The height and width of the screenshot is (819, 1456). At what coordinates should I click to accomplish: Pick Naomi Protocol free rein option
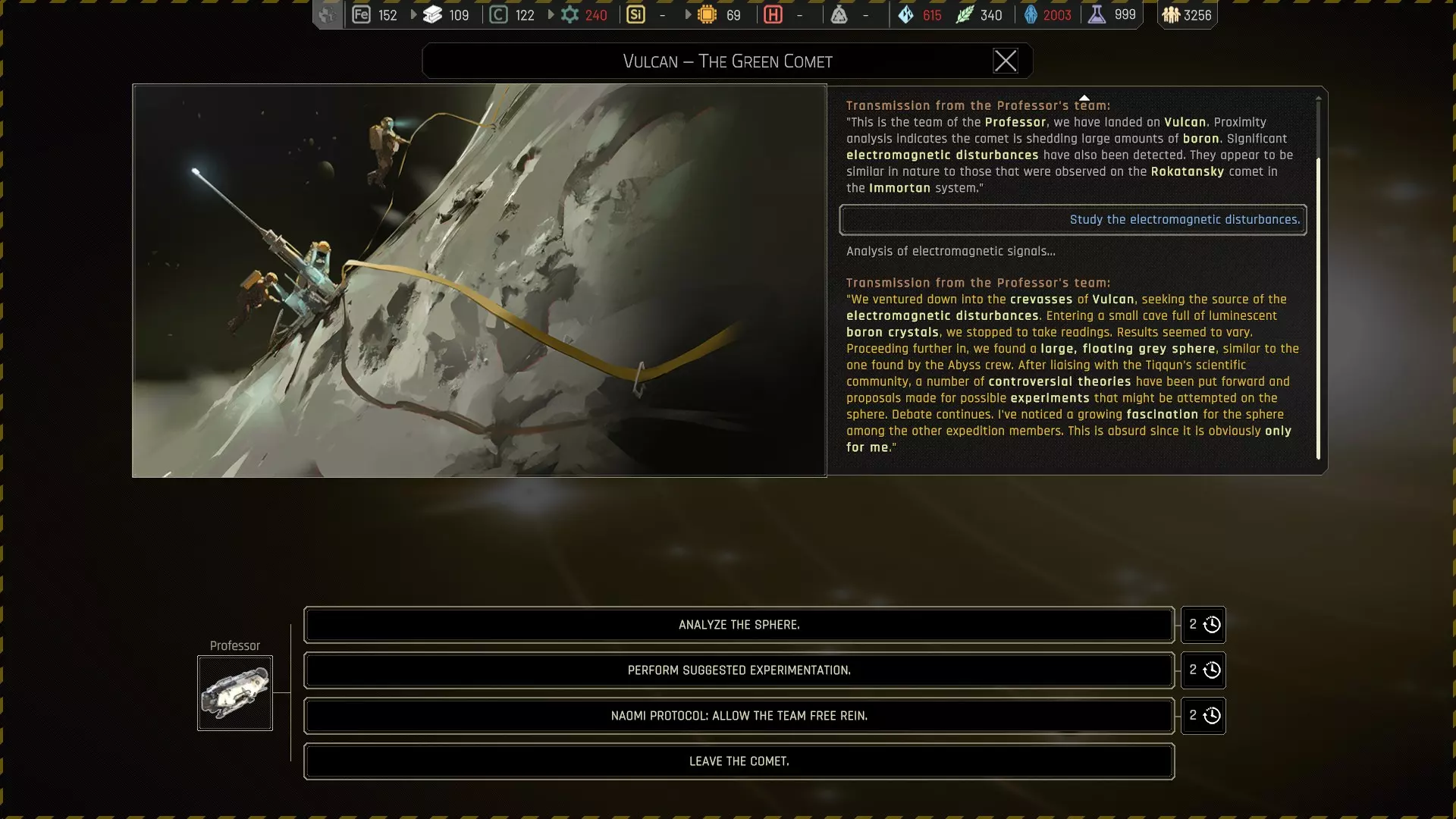click(x=739, y=716)
